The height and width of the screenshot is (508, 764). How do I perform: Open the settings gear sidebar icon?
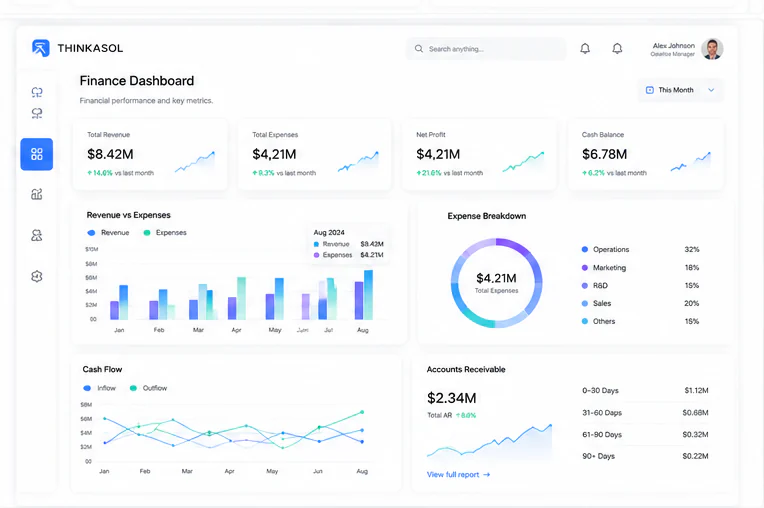tap(37, 276)
